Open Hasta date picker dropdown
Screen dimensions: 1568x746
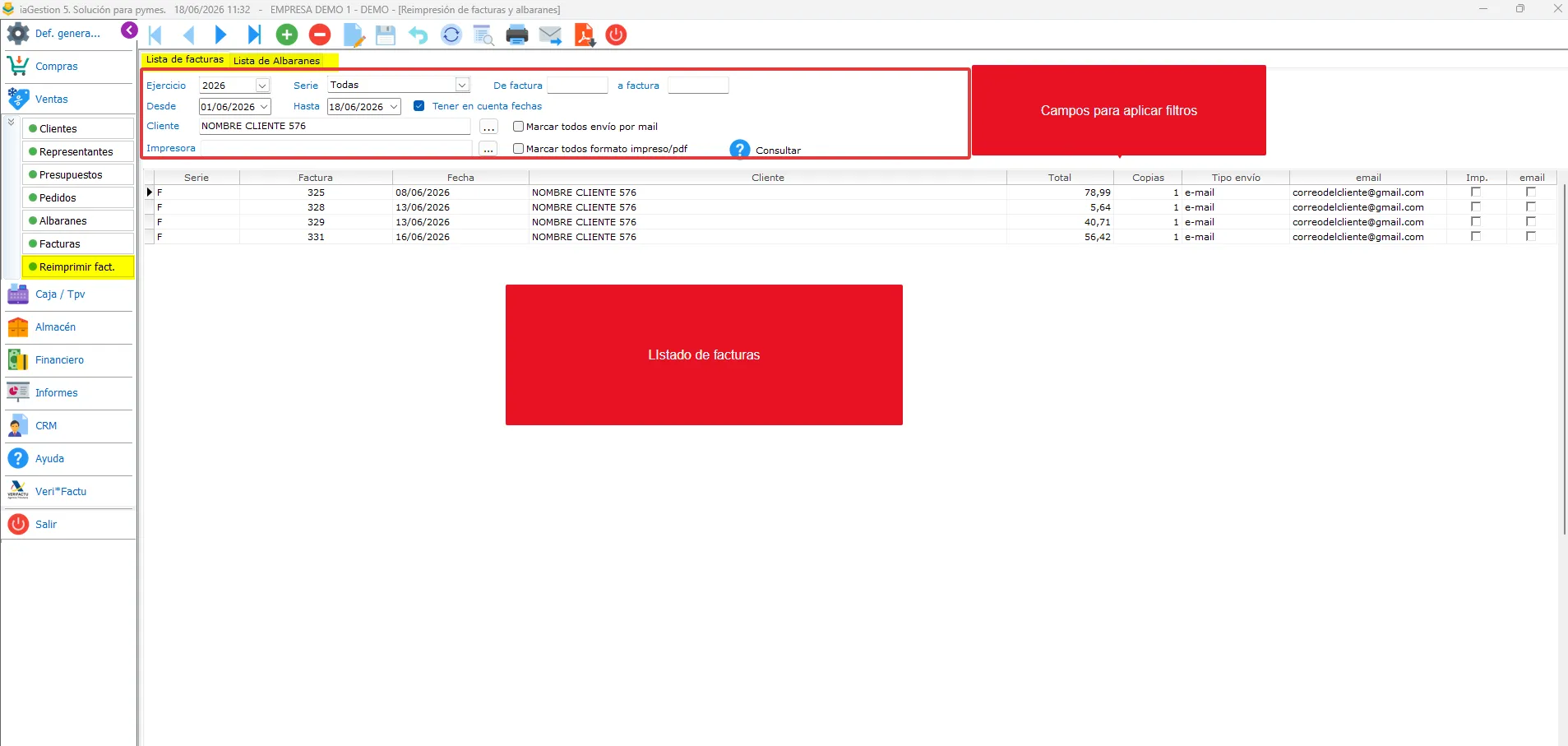click(x=394, y=107)
